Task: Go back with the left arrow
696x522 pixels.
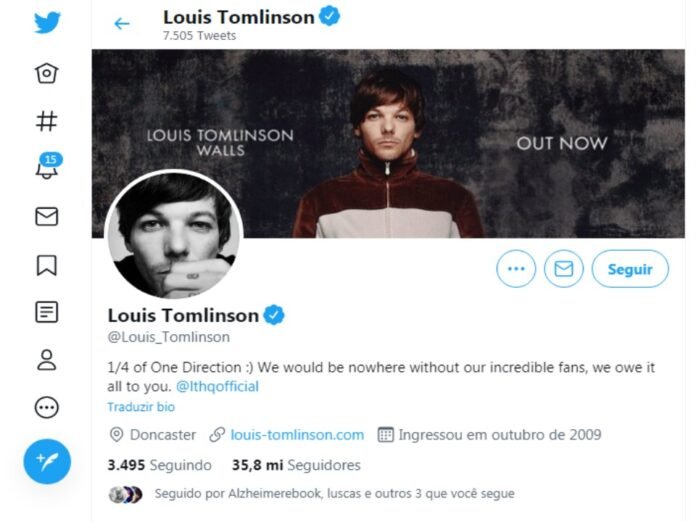Action: click(122, 24)
